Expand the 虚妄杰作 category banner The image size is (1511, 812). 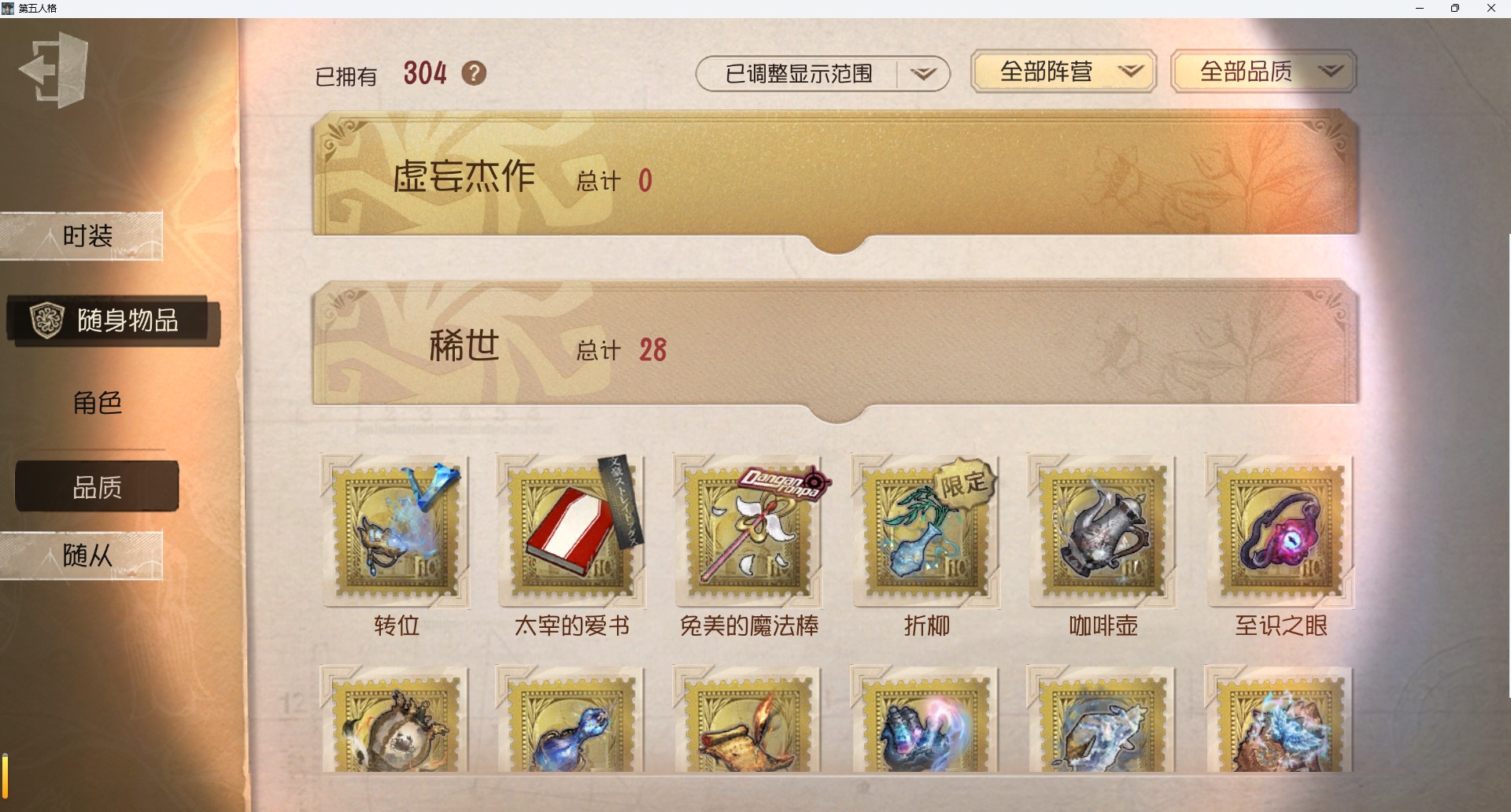(836, 178)
